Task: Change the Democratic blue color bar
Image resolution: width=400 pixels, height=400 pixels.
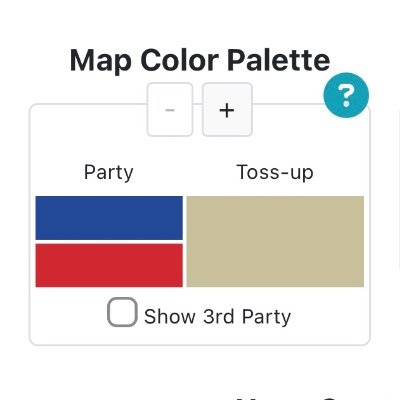Action: pyautogui.click(x=109, y=218)
